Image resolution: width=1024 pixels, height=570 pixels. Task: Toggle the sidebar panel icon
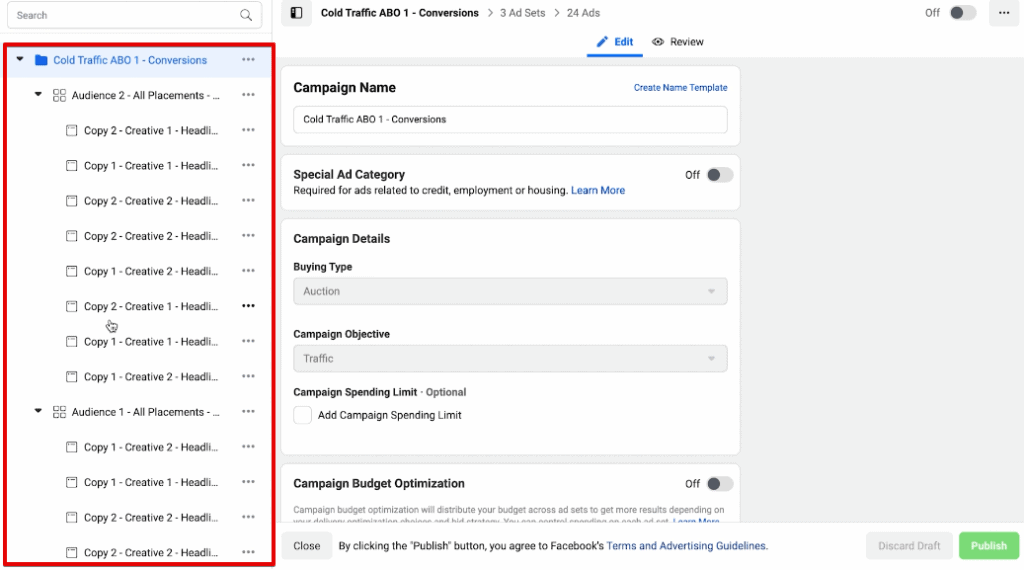click(295, 13)
